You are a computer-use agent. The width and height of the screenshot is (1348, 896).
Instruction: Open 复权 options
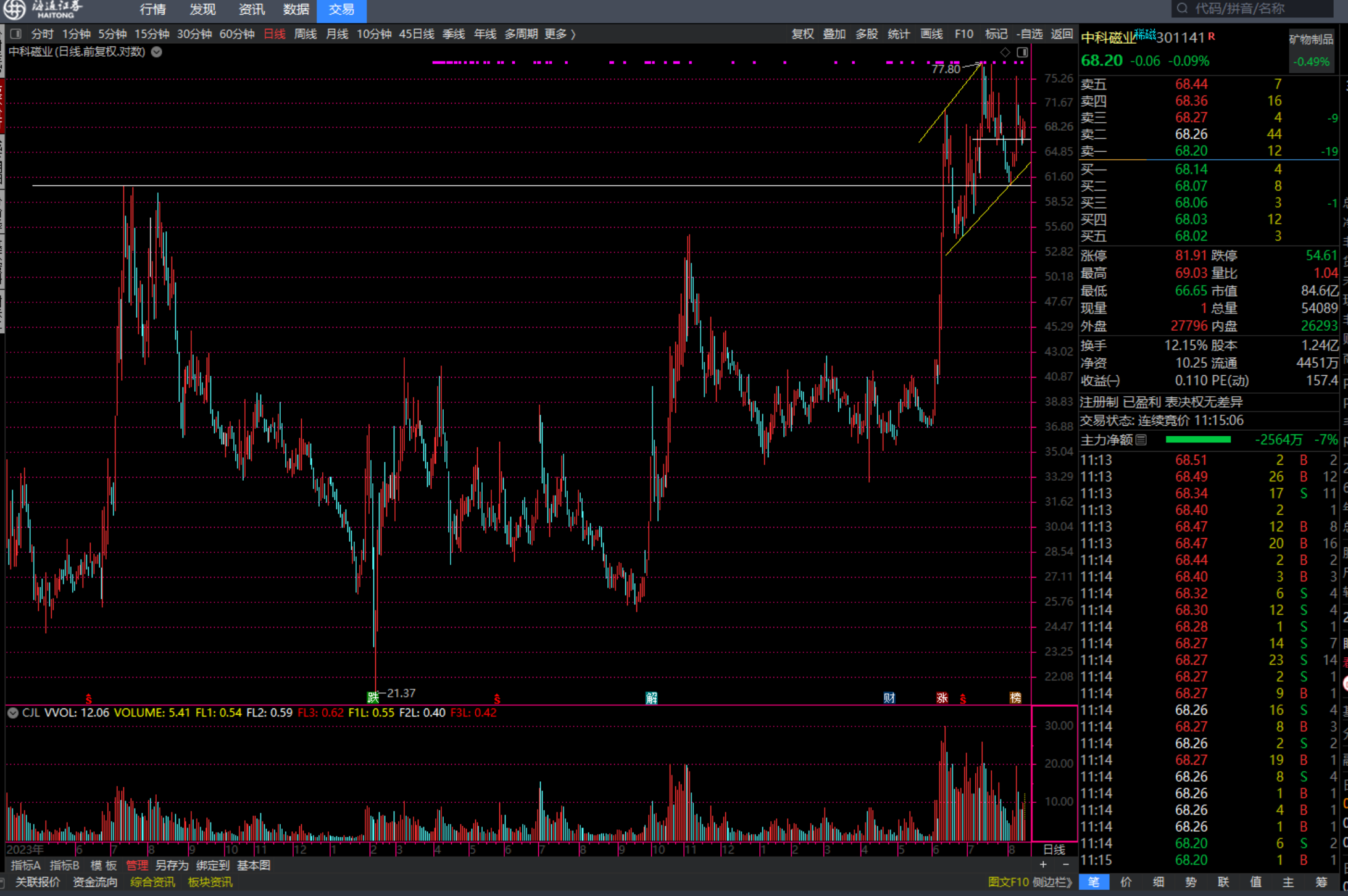(803, 34)
